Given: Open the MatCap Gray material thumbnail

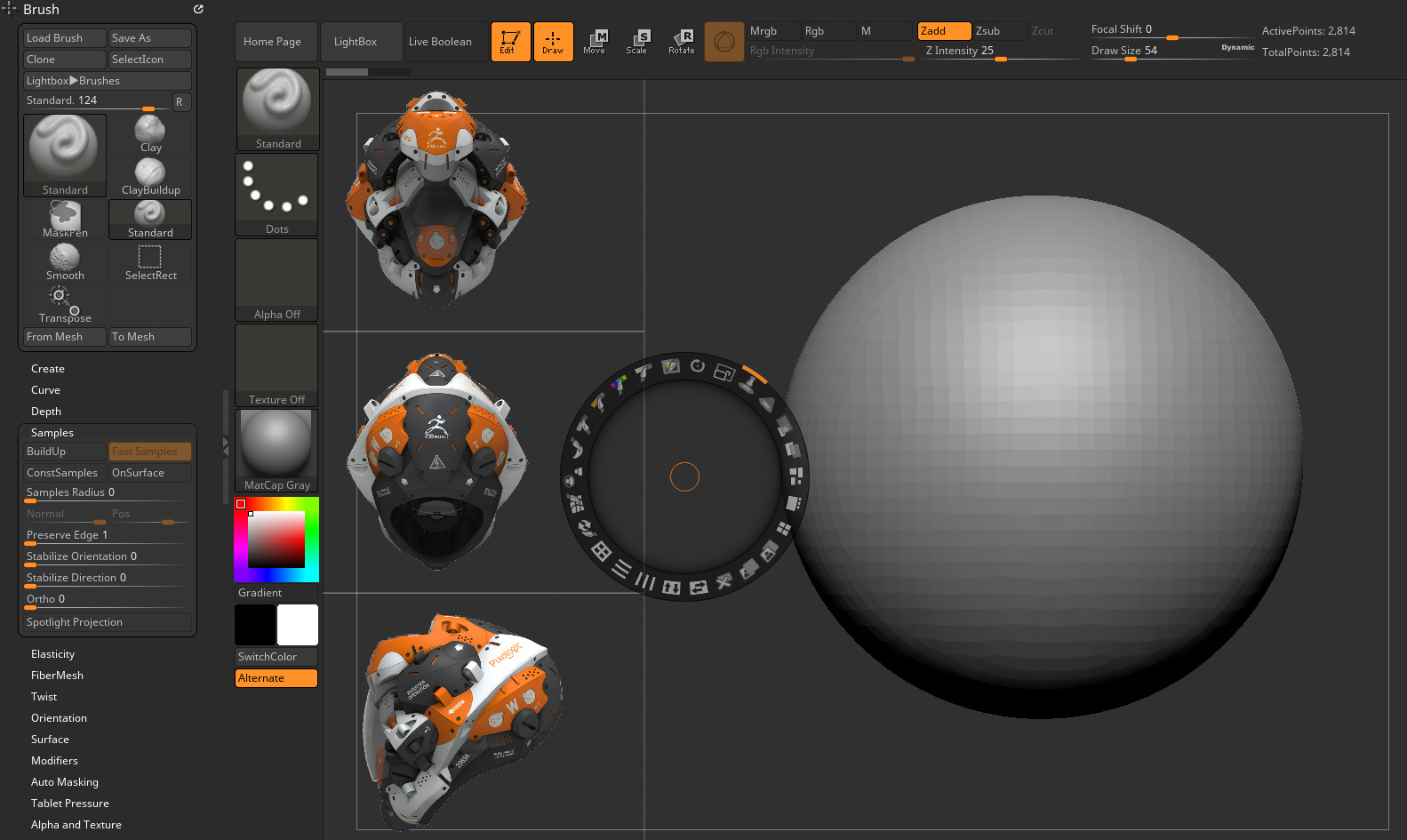Looking at the screenshot, I should click(276, 451).
